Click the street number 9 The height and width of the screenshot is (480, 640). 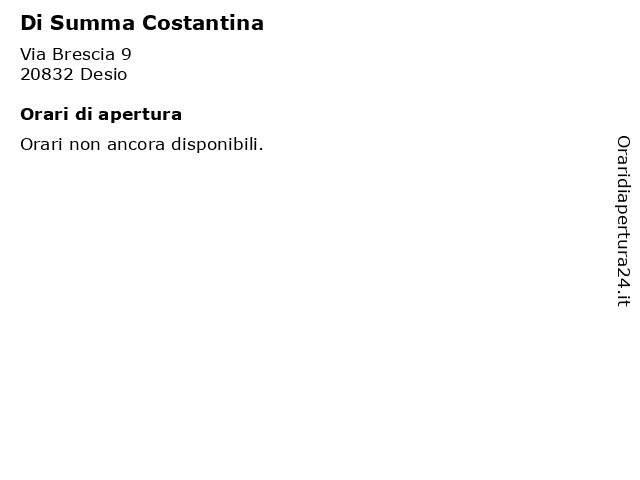[126, 54]
